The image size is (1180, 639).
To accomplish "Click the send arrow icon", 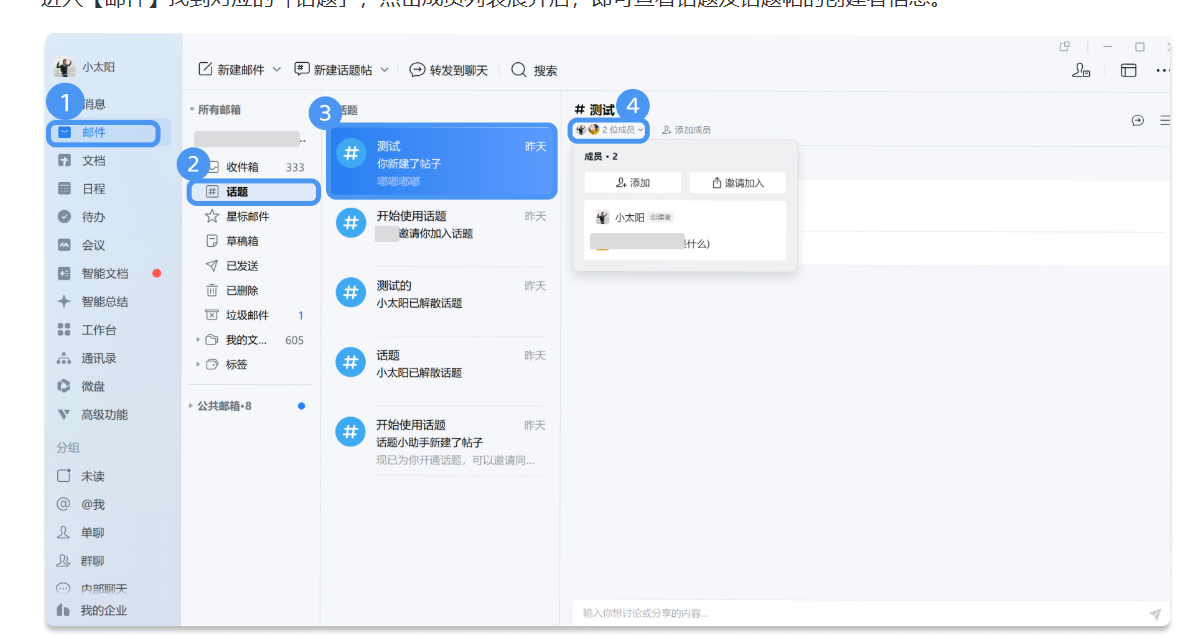I will (x=1155, y=614).
